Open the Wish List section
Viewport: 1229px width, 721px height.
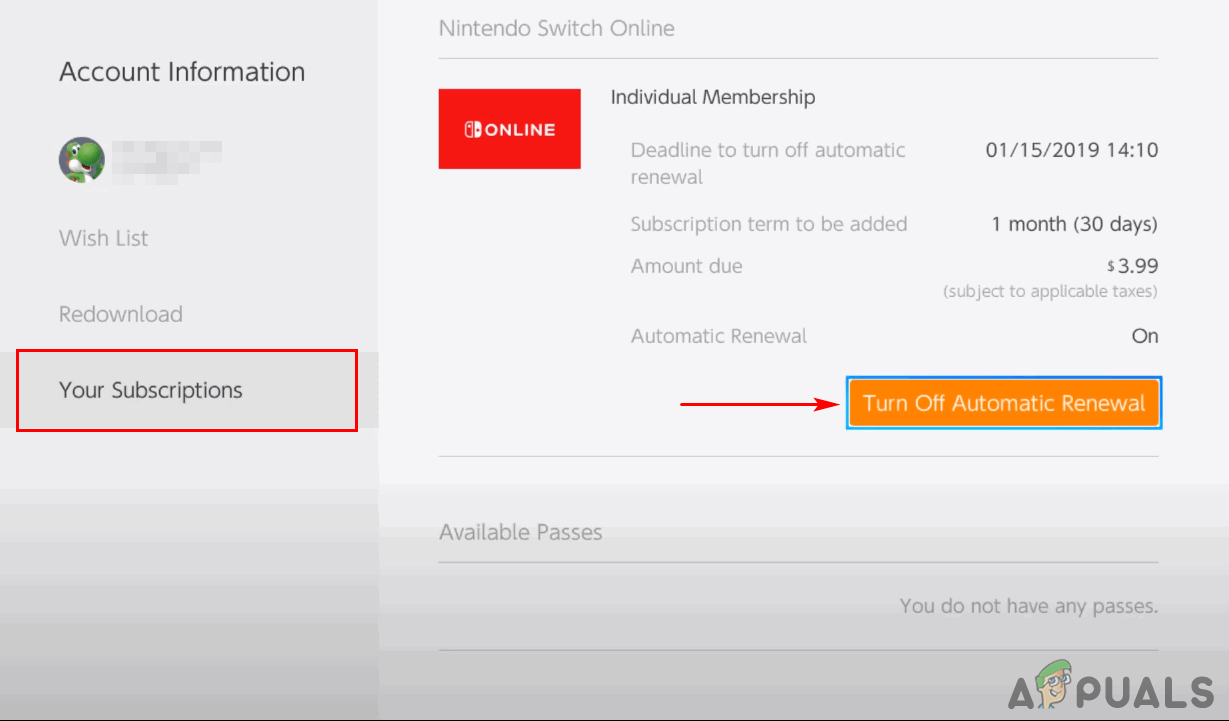104,238
